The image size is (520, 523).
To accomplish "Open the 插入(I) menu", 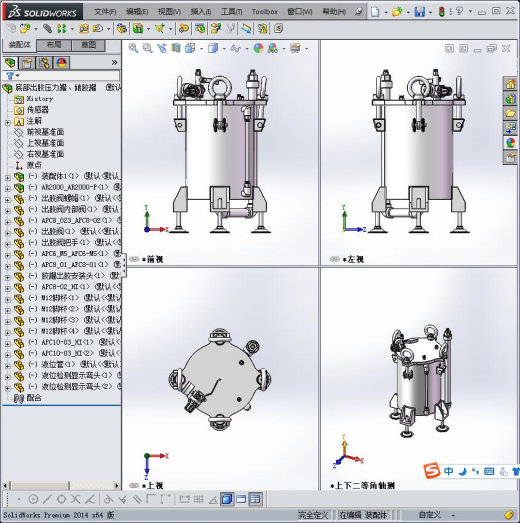I will click(200, 12).
